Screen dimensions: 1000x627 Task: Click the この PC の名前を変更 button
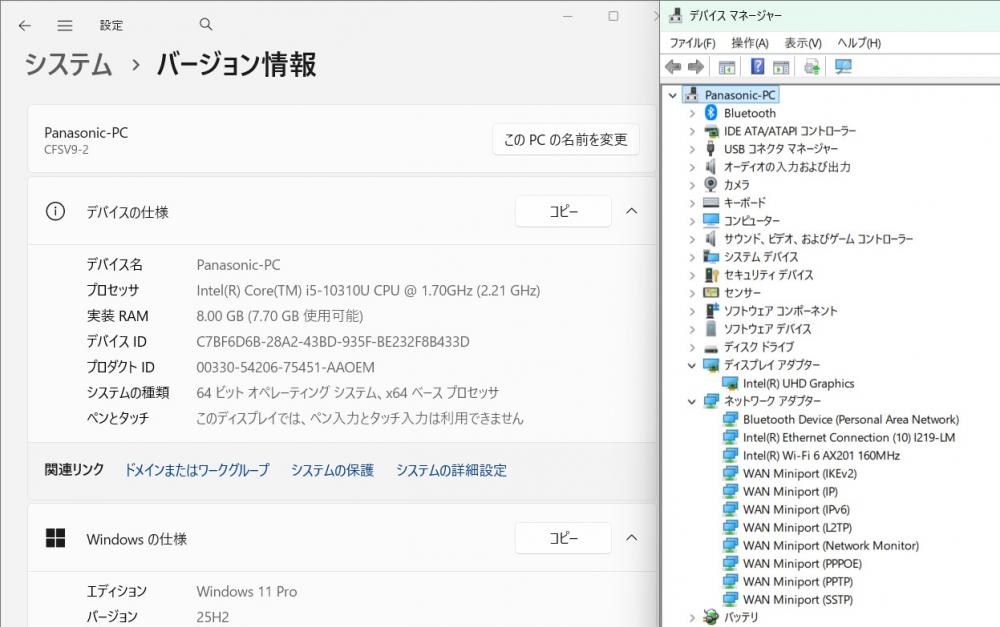[565, 140]
